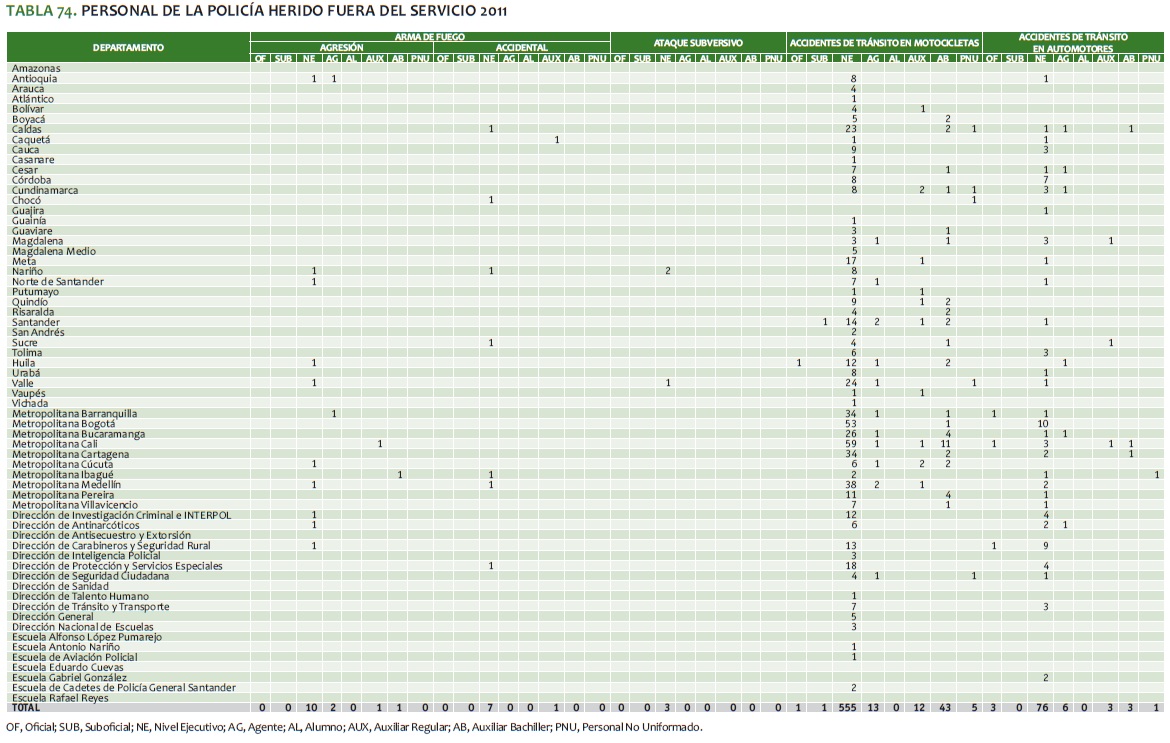Image resolution: width=1170 pixels, height=743 pixels.
Task: Select the ARMA DE FUEGO header
Action: click(429, 37)
